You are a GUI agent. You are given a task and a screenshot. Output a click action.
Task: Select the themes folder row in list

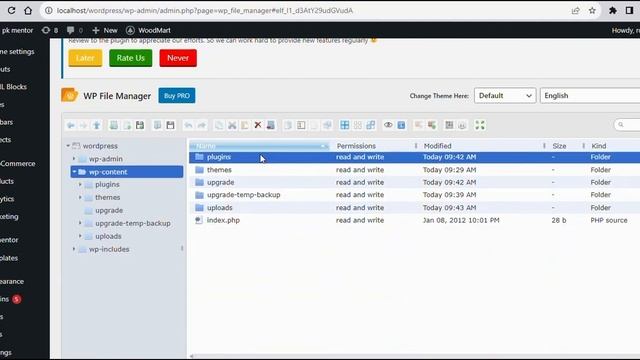(414, 170)
